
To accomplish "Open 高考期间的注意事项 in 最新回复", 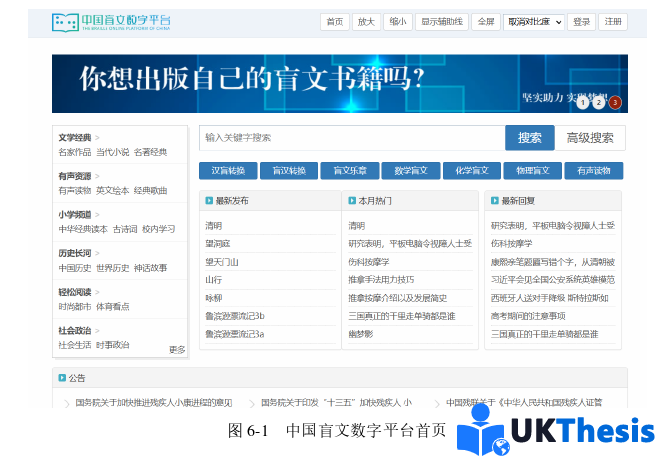I will pyautogui.click(x=528, y=316).
